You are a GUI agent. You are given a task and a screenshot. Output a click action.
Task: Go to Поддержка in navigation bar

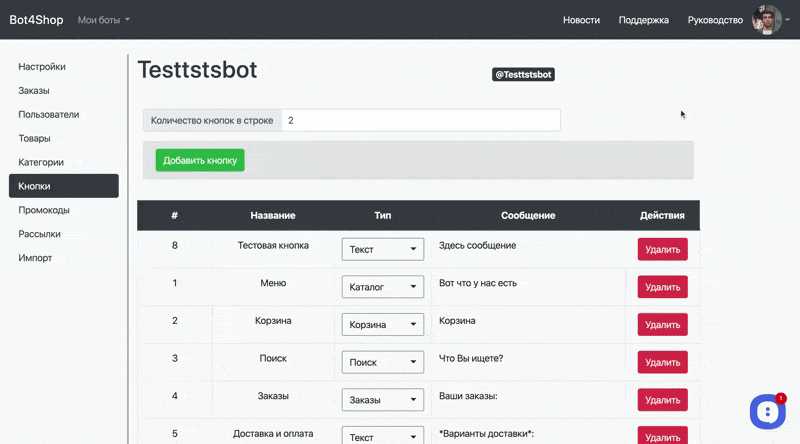(644, 20)
